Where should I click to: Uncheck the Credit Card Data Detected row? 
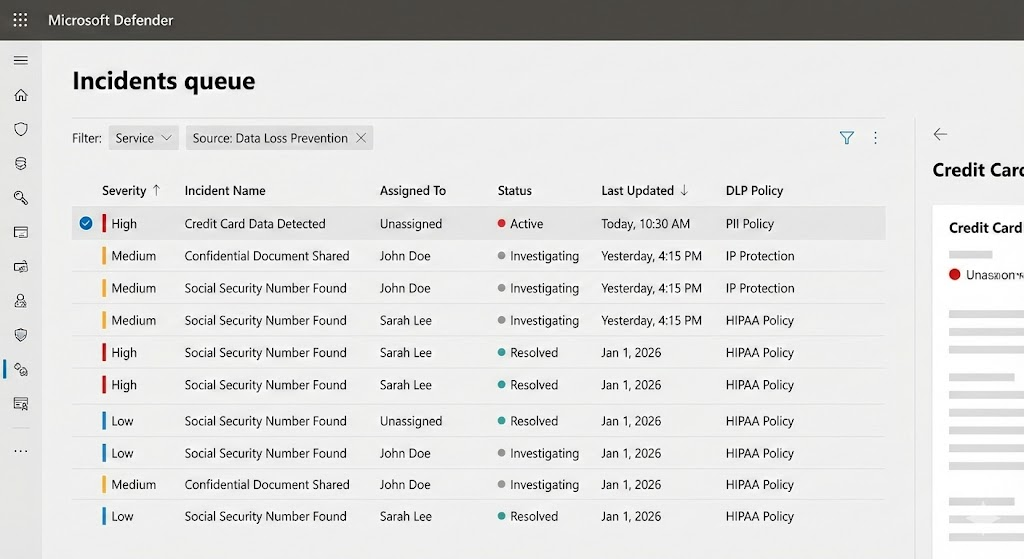coord(86,224)
